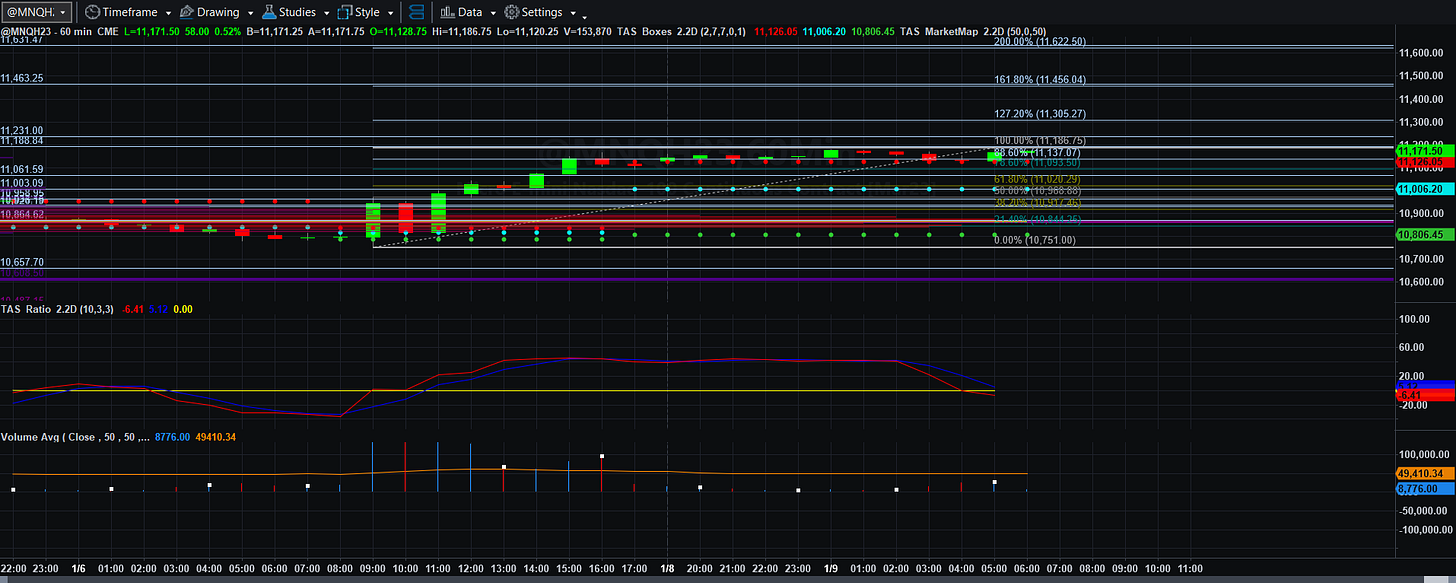Click the clock icon beside Timeframe

(92, 12)
